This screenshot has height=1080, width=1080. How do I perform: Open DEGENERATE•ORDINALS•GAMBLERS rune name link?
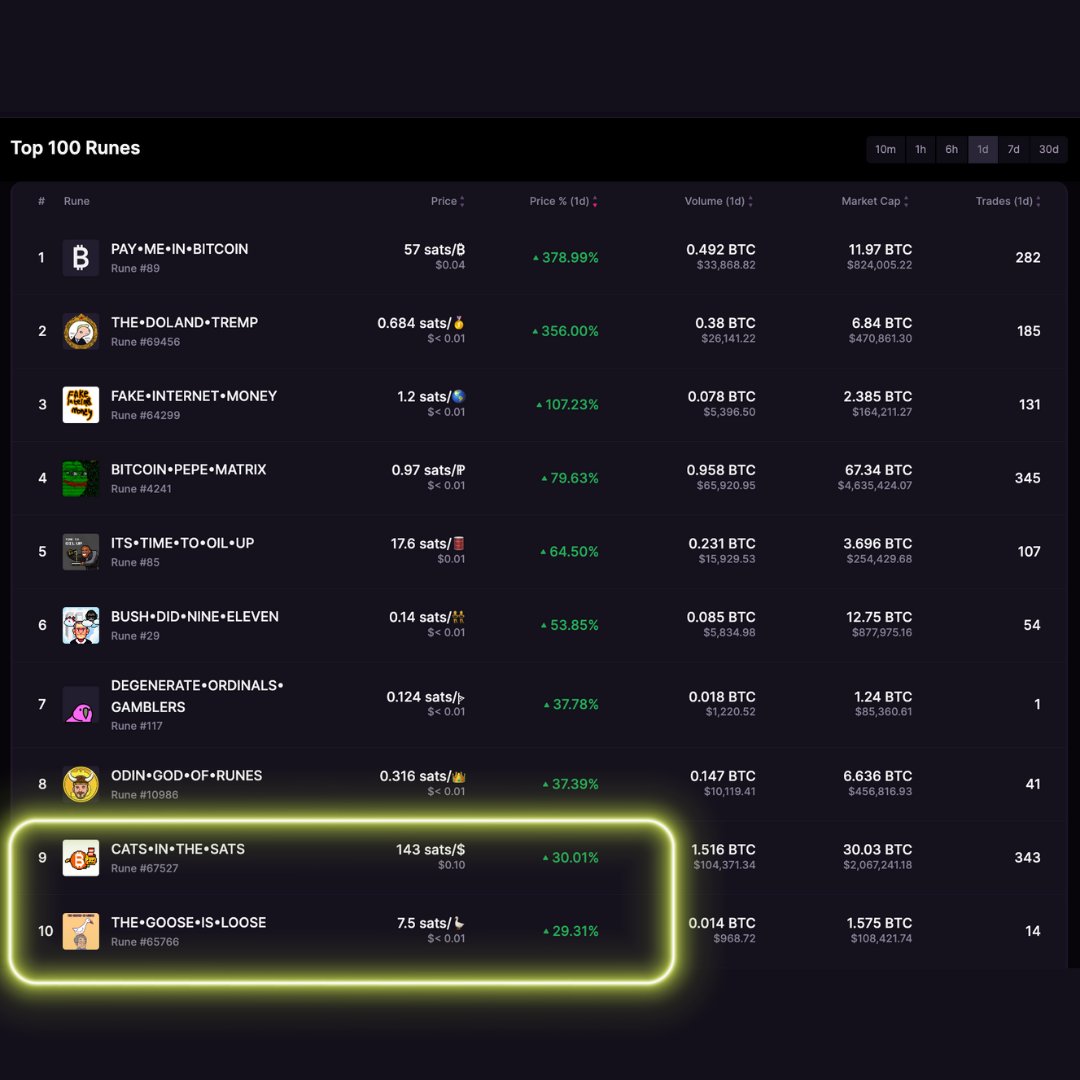click(x=197, y=696)
